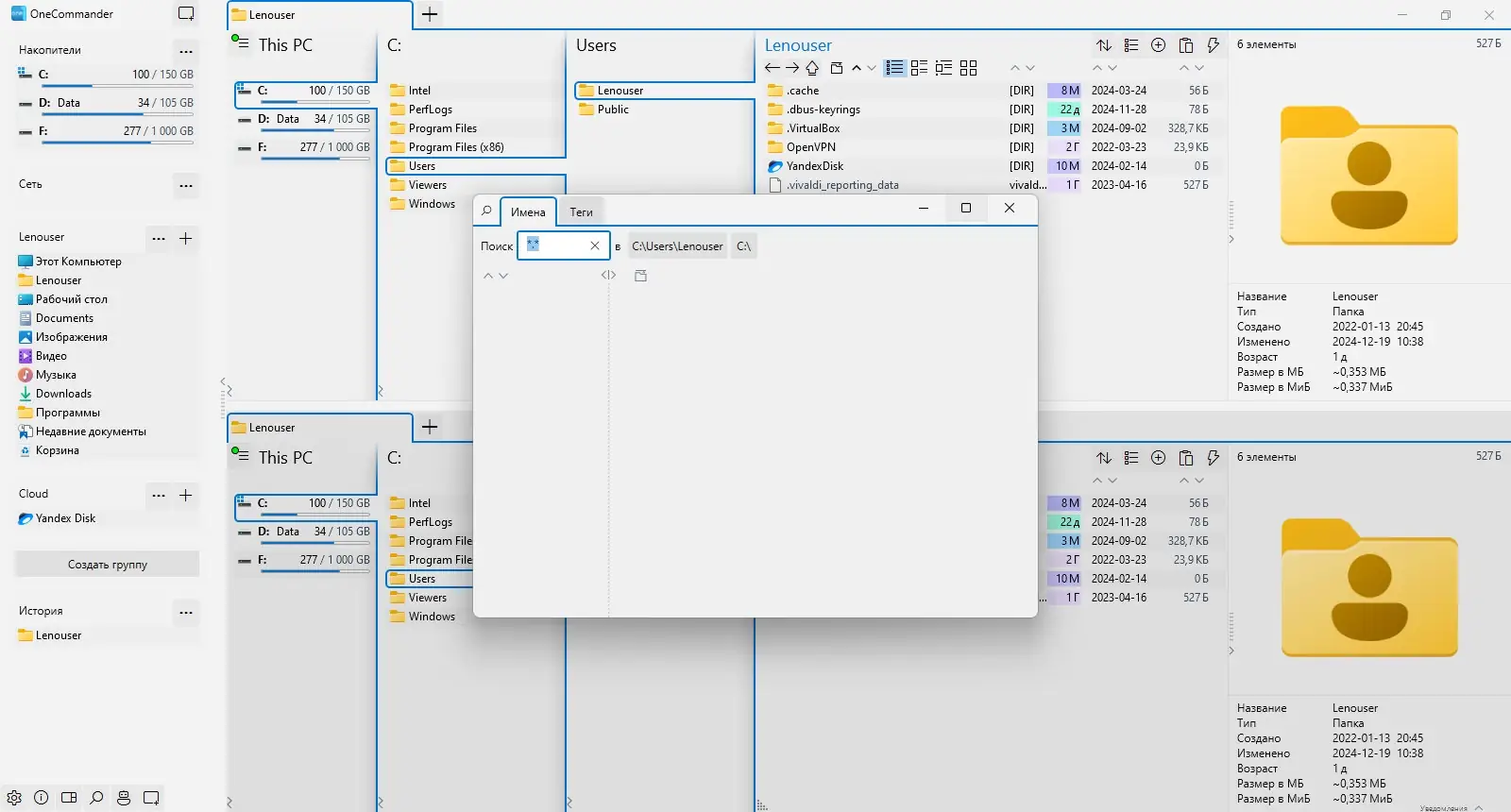Open new window icon in bottom toolbar
This screenshot has width=1511, height=812.
click(151, 798)
